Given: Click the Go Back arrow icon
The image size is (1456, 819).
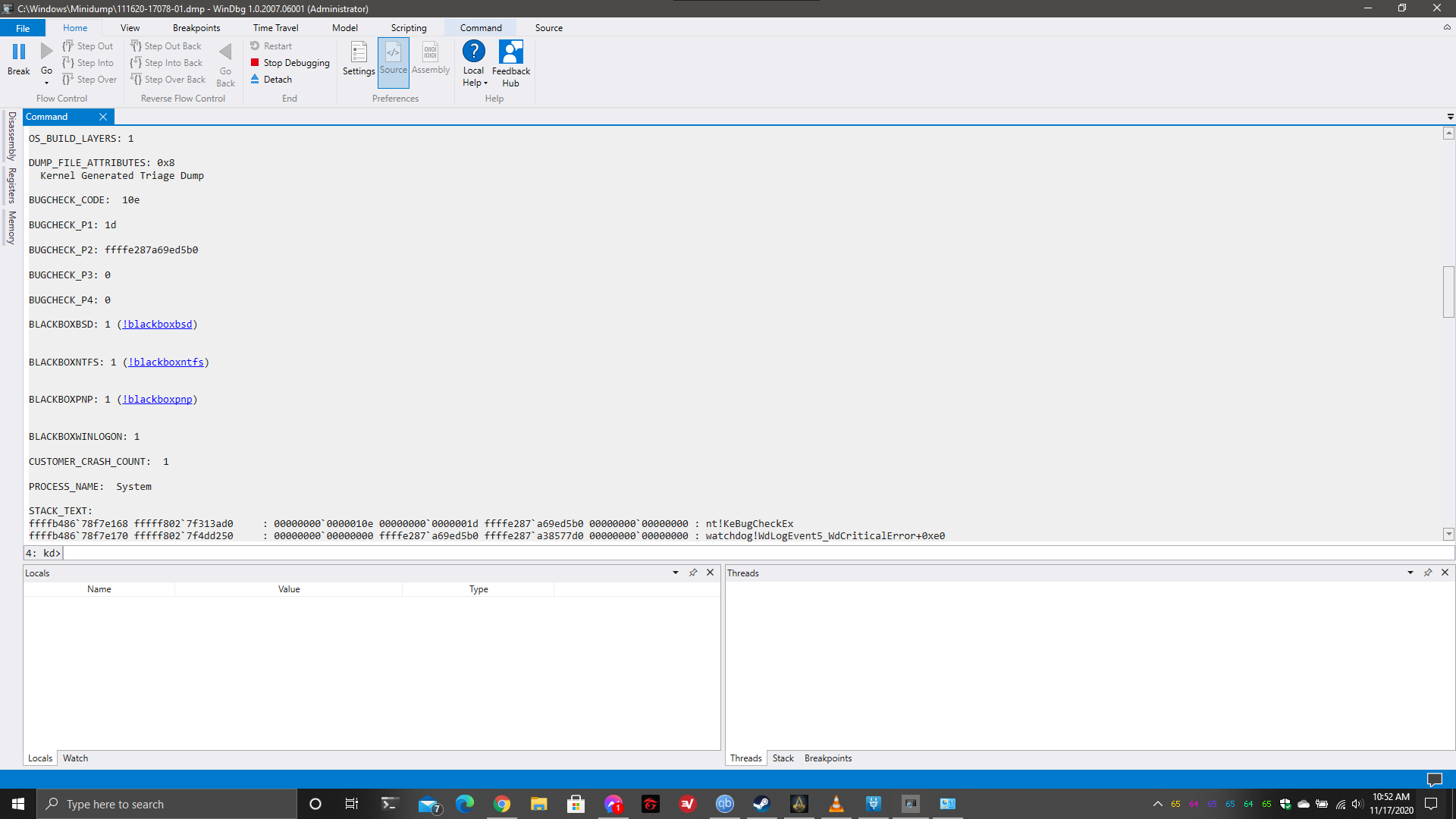Looking at the screenshot, I should click(225, 52).
